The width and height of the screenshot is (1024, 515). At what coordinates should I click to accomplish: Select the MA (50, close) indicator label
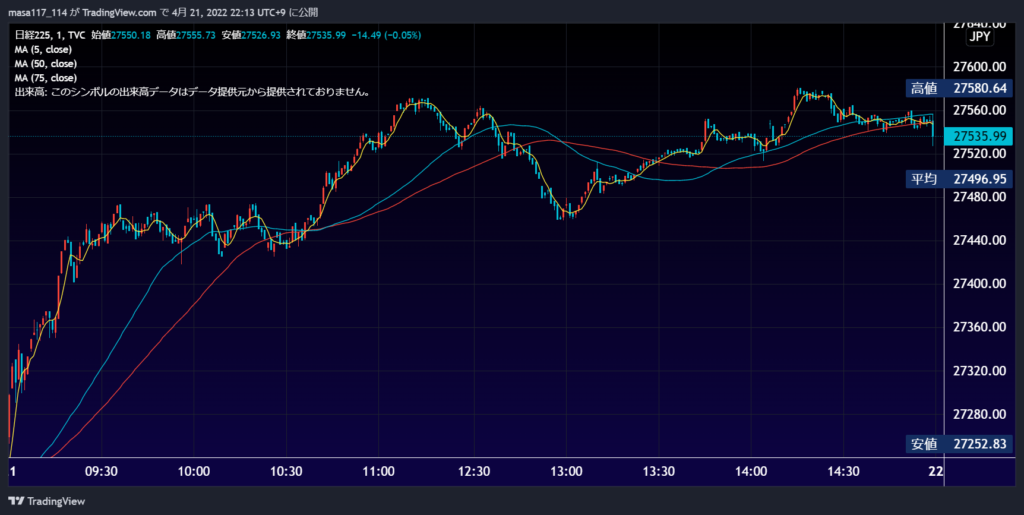(x=46, y=63)
